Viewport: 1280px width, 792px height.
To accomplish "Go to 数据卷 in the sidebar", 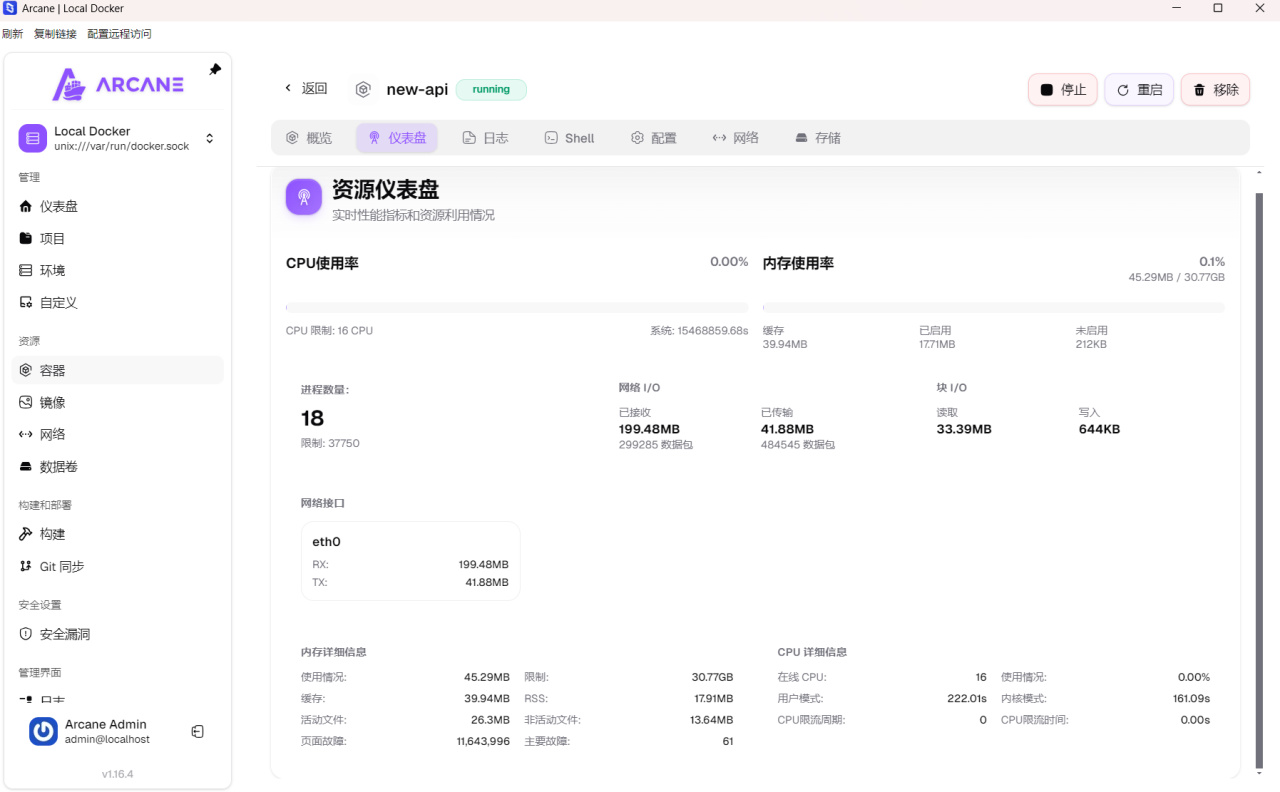I will [x=118, y=466].
